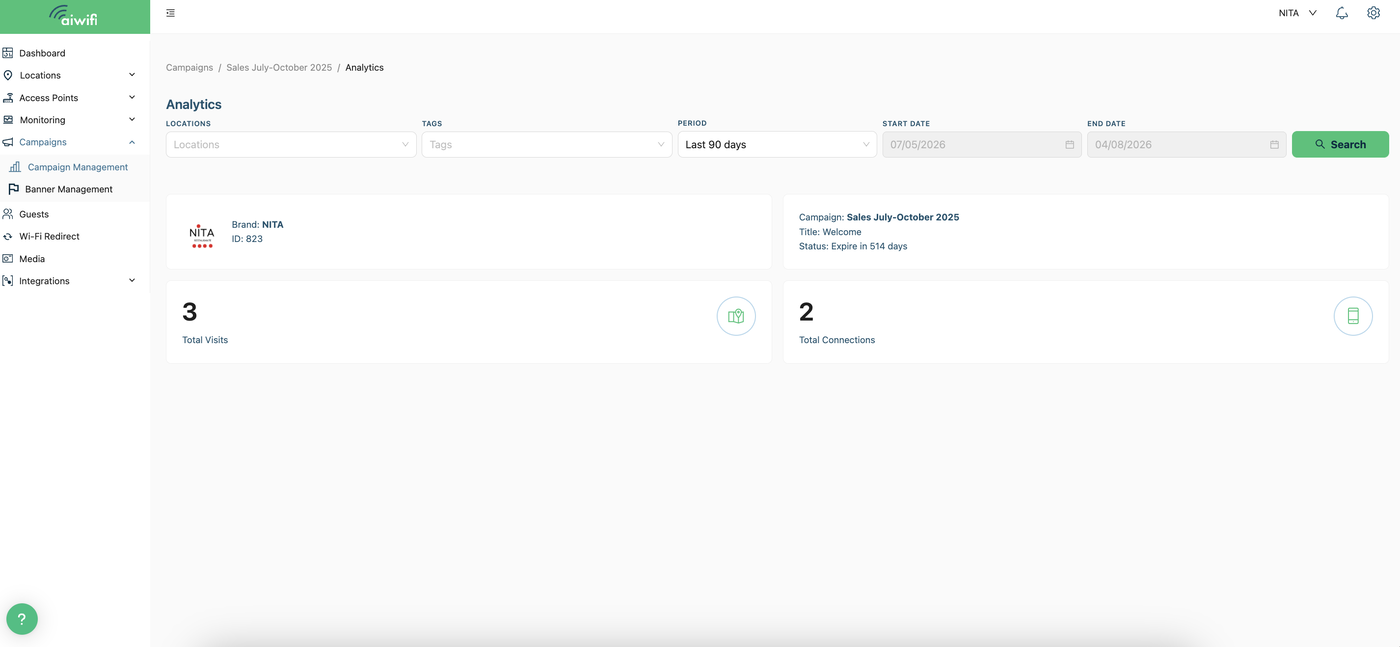Image resolution: width=1400 pixels, height=647 pixels.
Task: Click the green Search button
Action: [x=1340, y=145]
